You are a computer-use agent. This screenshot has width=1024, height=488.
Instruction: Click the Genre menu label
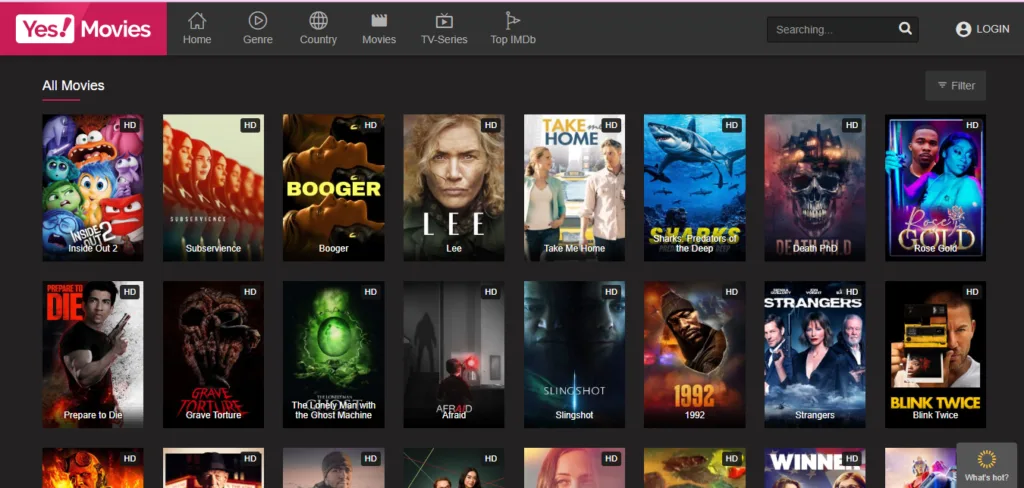(257, 40)
